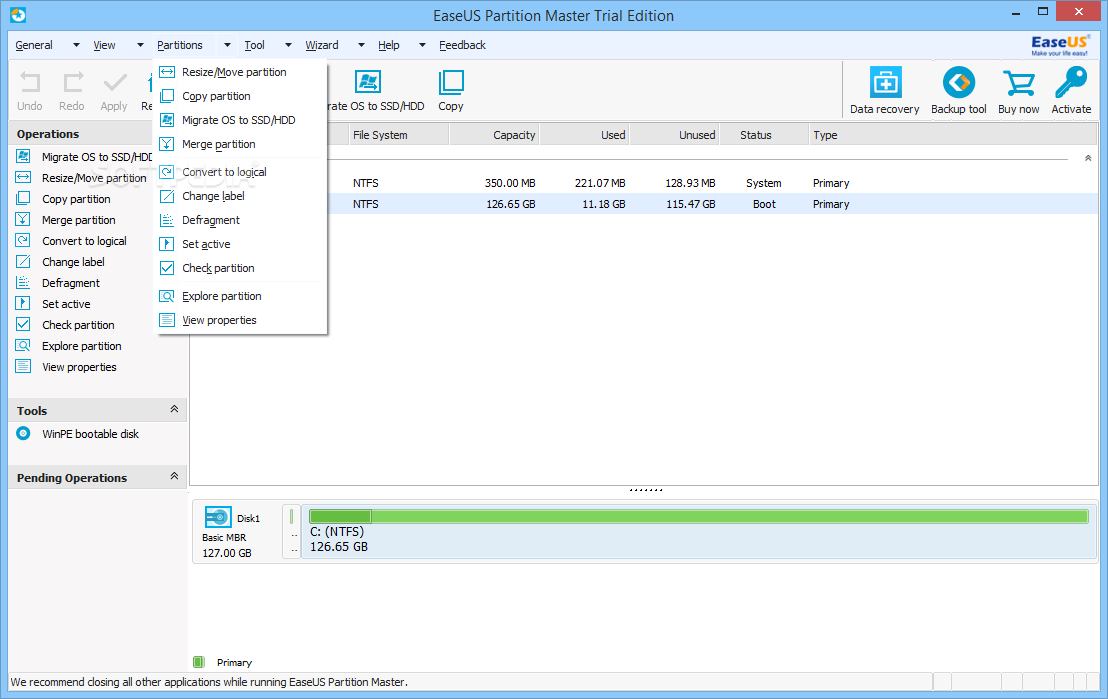Viewport: 1108px width, 699px height.
Task: Sort by Status column header
Action: tap(764, 135)
